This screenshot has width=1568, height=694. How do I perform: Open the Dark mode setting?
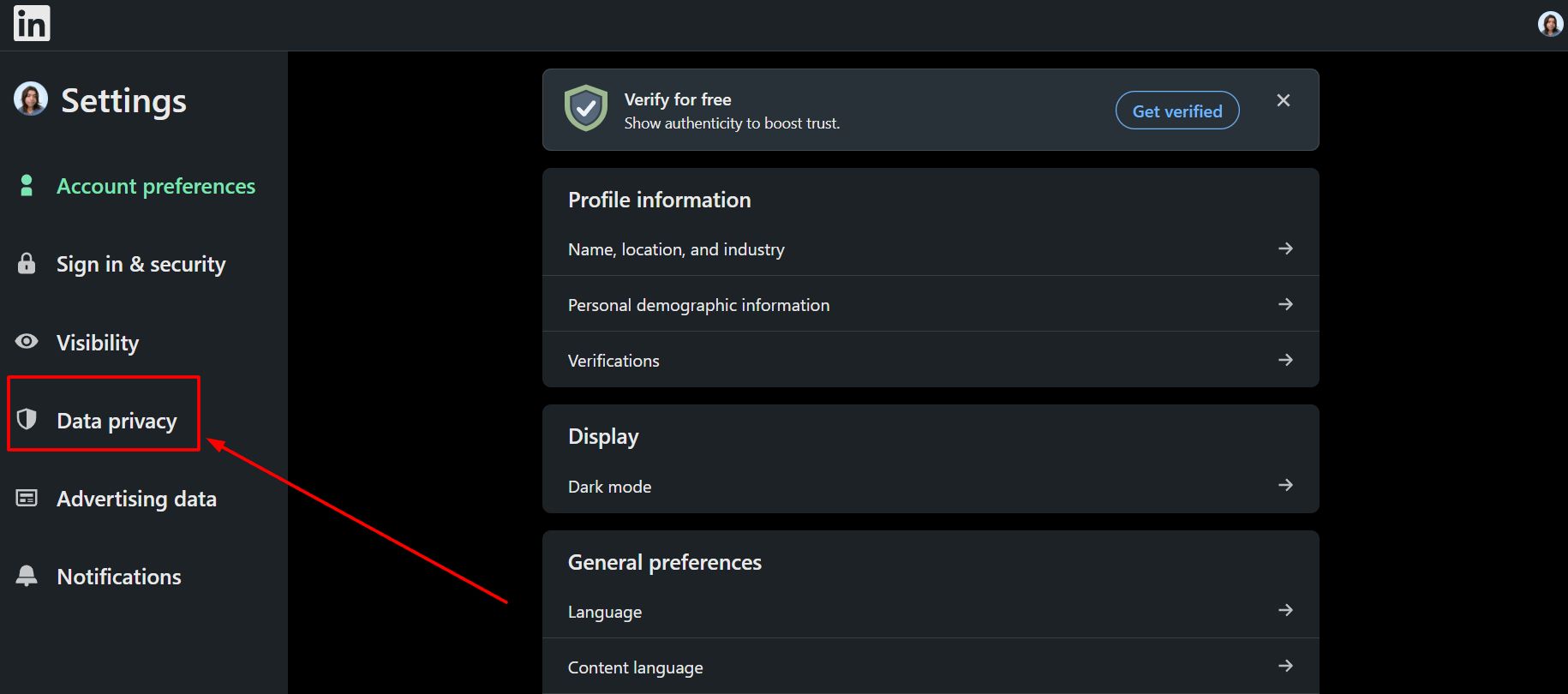[x=931, y=486]
